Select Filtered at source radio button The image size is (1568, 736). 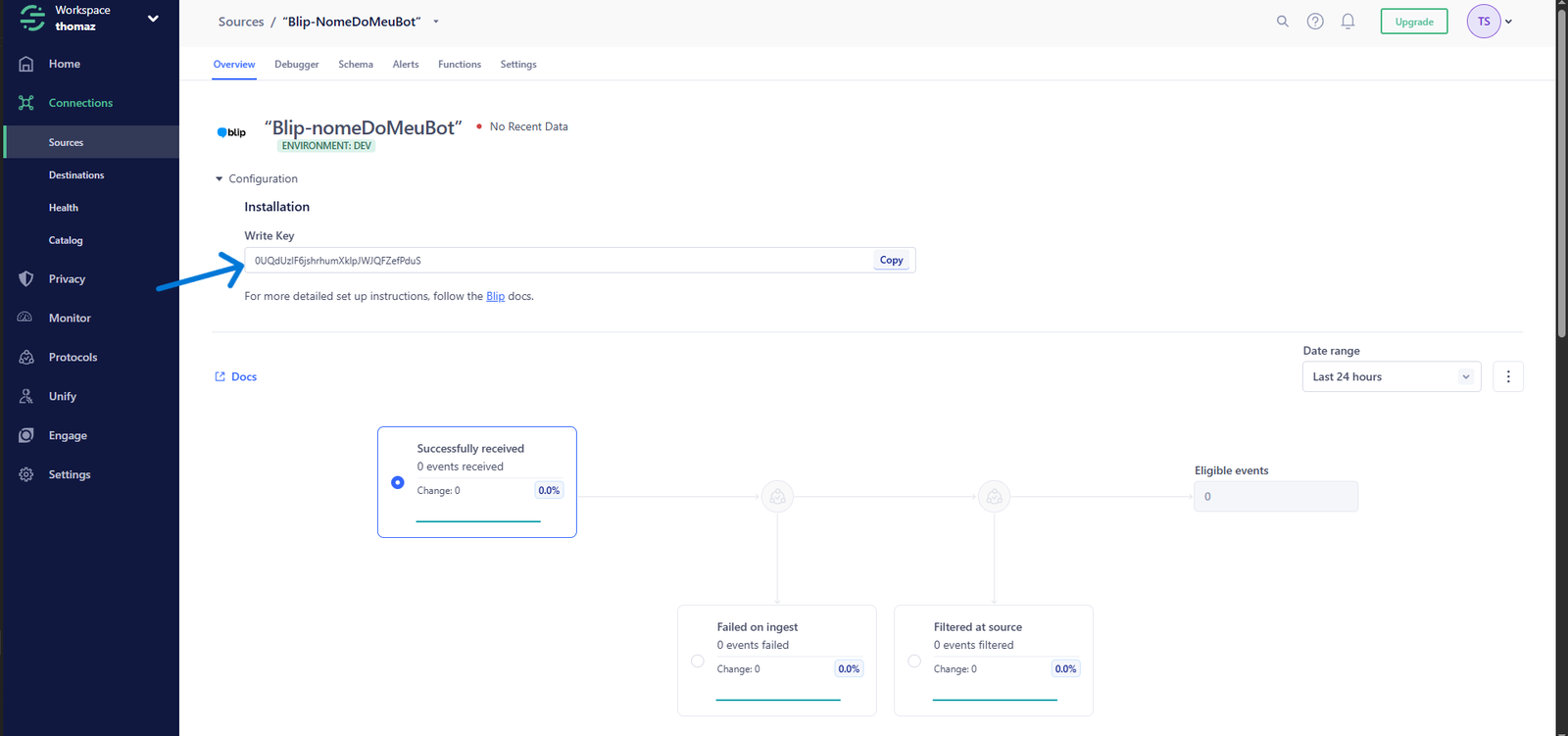pyautogui.click(x=914, y=662)
